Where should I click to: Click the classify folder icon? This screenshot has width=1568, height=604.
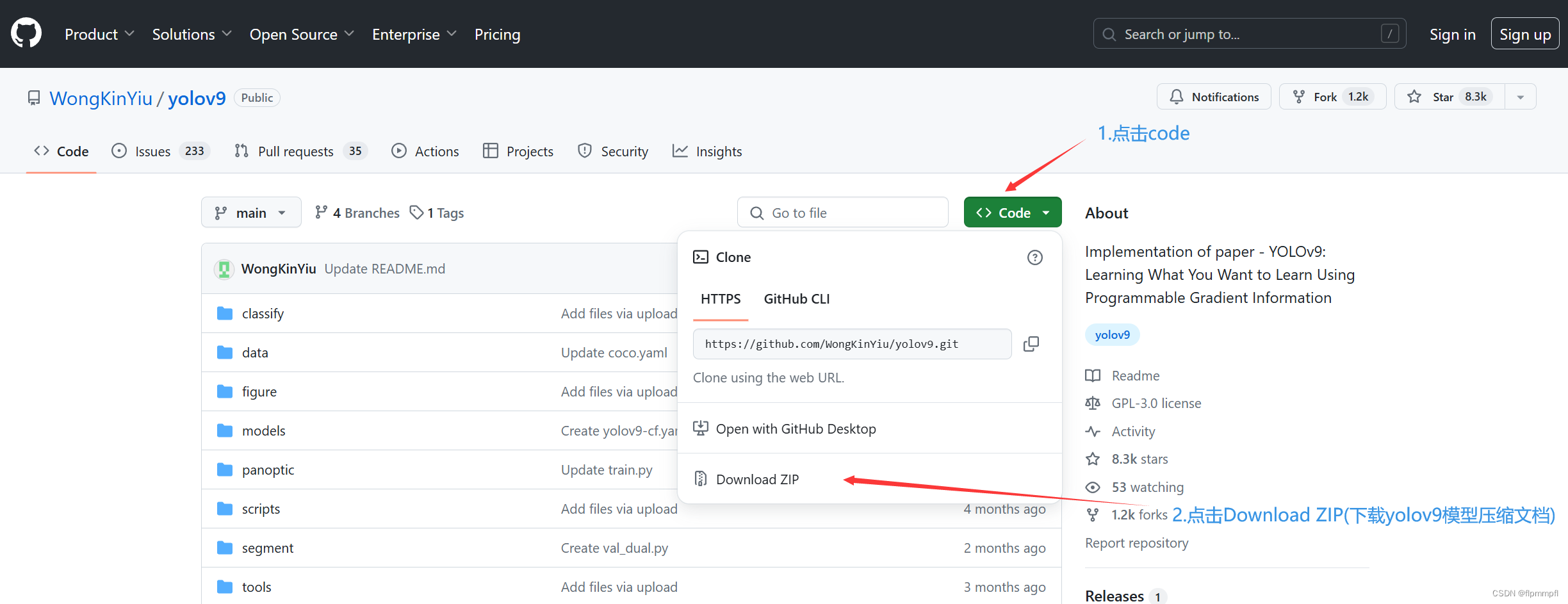pyautogui.click(x=225, y=313)
